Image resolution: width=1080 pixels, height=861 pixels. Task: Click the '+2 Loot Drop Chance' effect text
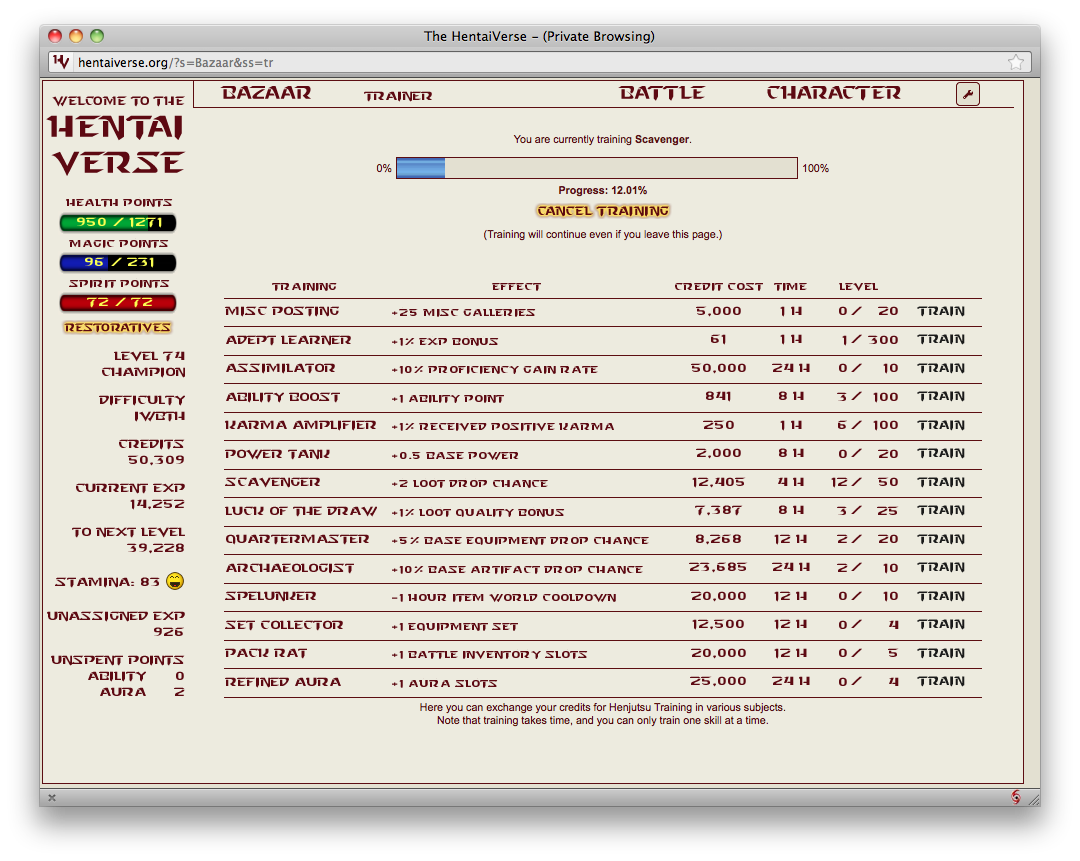click(469, 484)
